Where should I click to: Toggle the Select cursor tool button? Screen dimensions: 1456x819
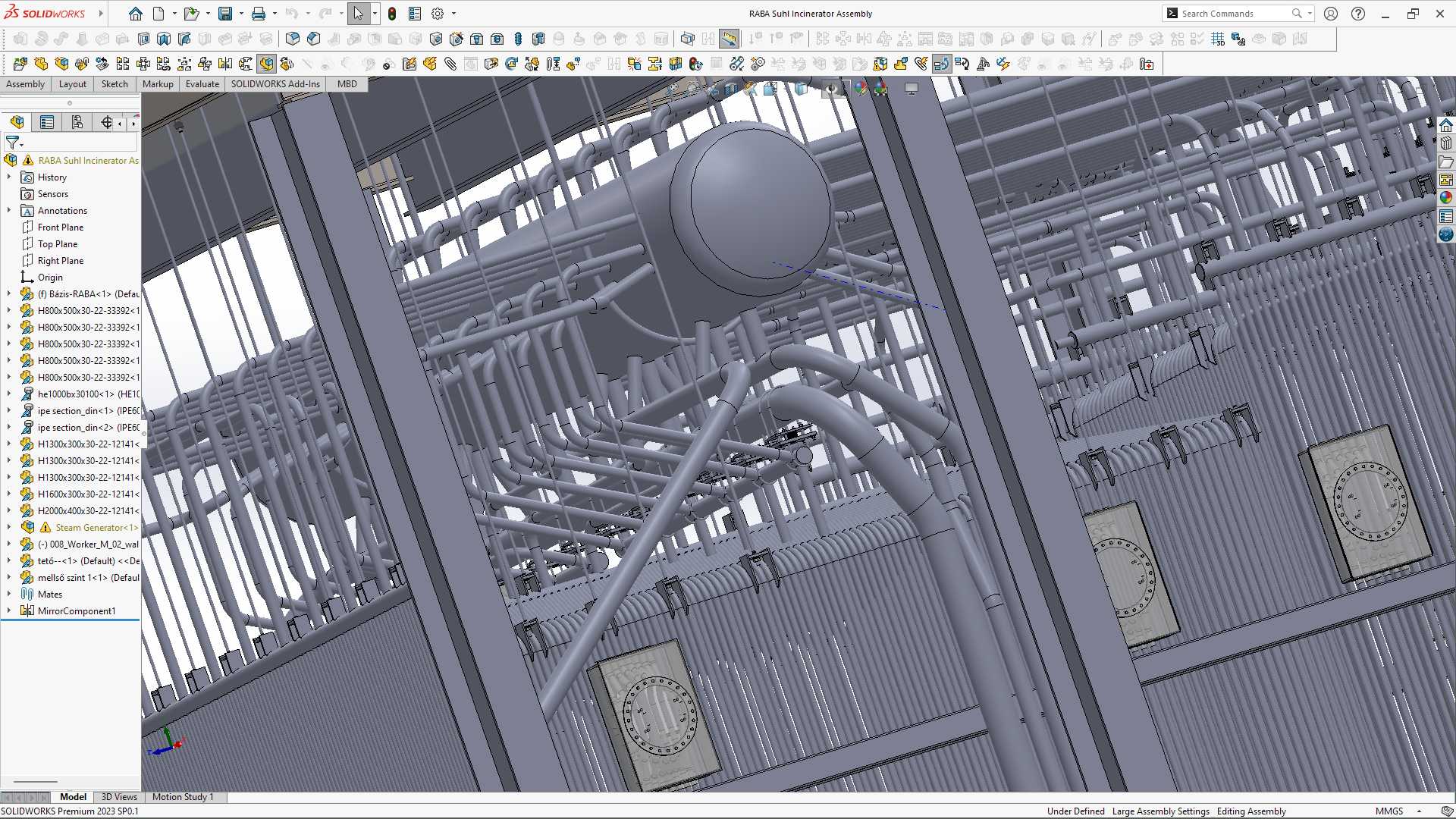click(x=359, y=14)
